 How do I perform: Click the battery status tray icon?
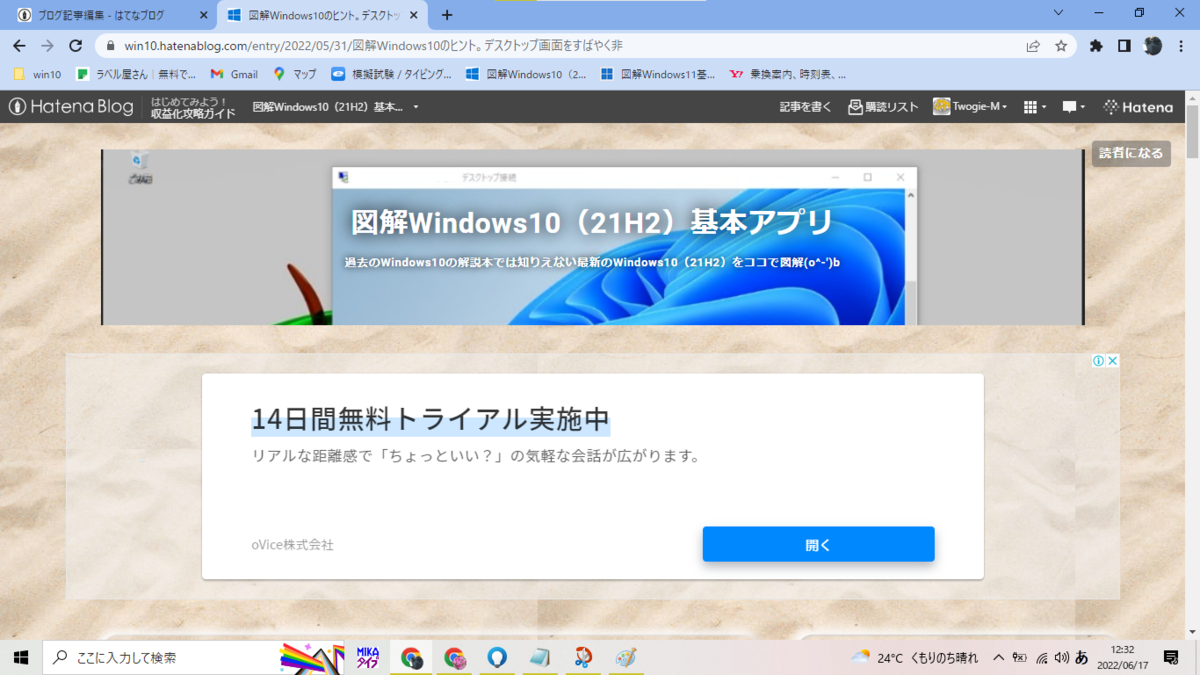tap(1019, 657)
